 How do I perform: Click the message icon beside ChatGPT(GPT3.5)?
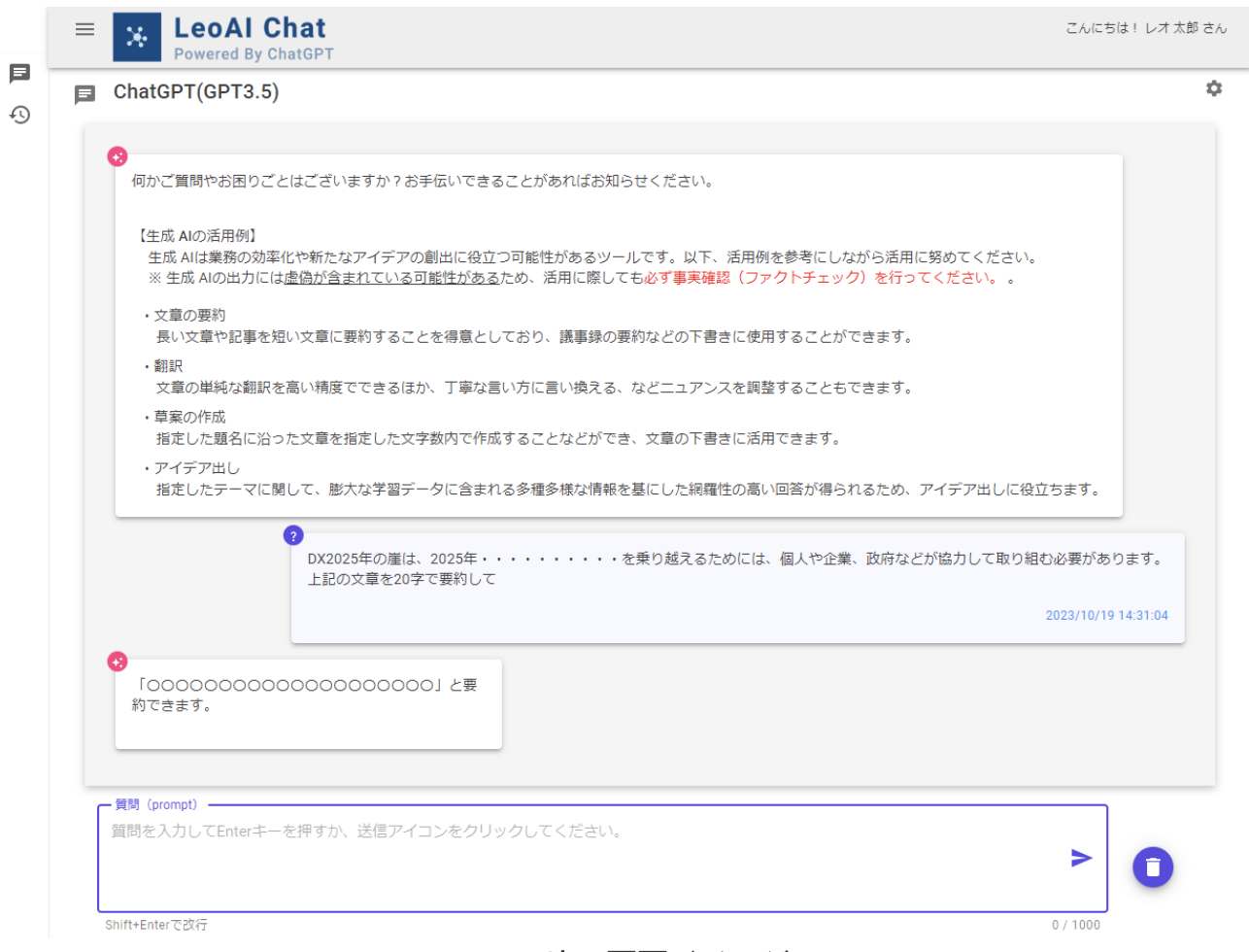pos(85,94)
